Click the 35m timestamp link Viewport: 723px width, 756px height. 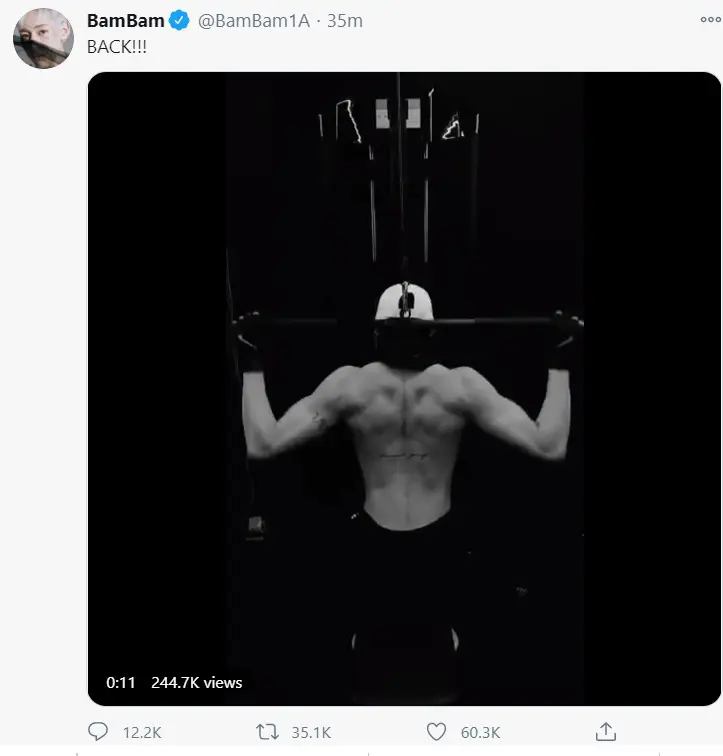(345, 21)
